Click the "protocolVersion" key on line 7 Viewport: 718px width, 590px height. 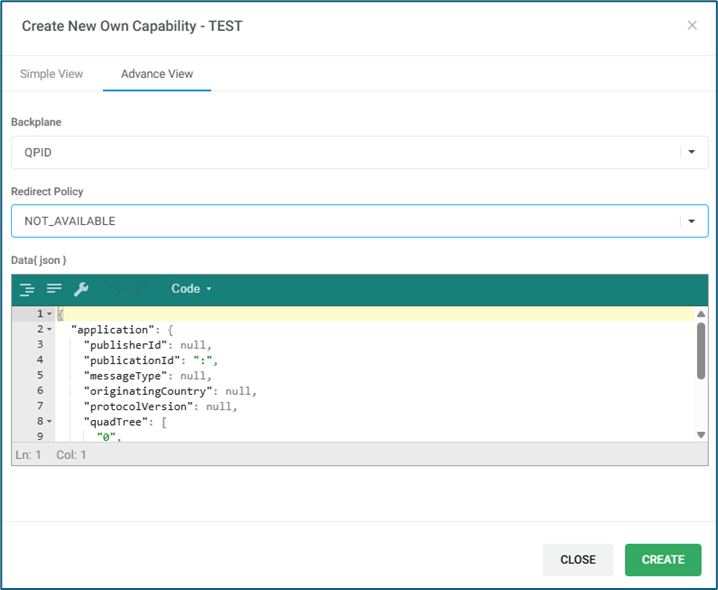tap(138, 407)
